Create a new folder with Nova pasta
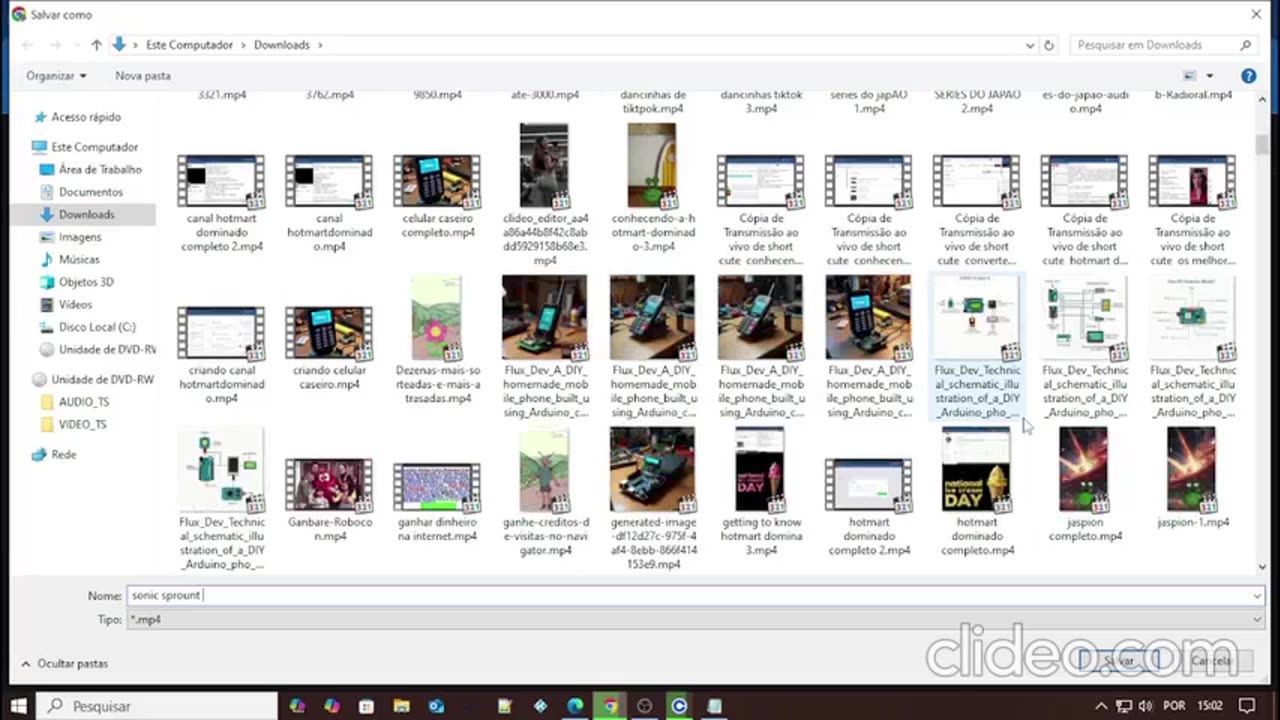This screenshot has width=1280, height=720. coord(143,76)
